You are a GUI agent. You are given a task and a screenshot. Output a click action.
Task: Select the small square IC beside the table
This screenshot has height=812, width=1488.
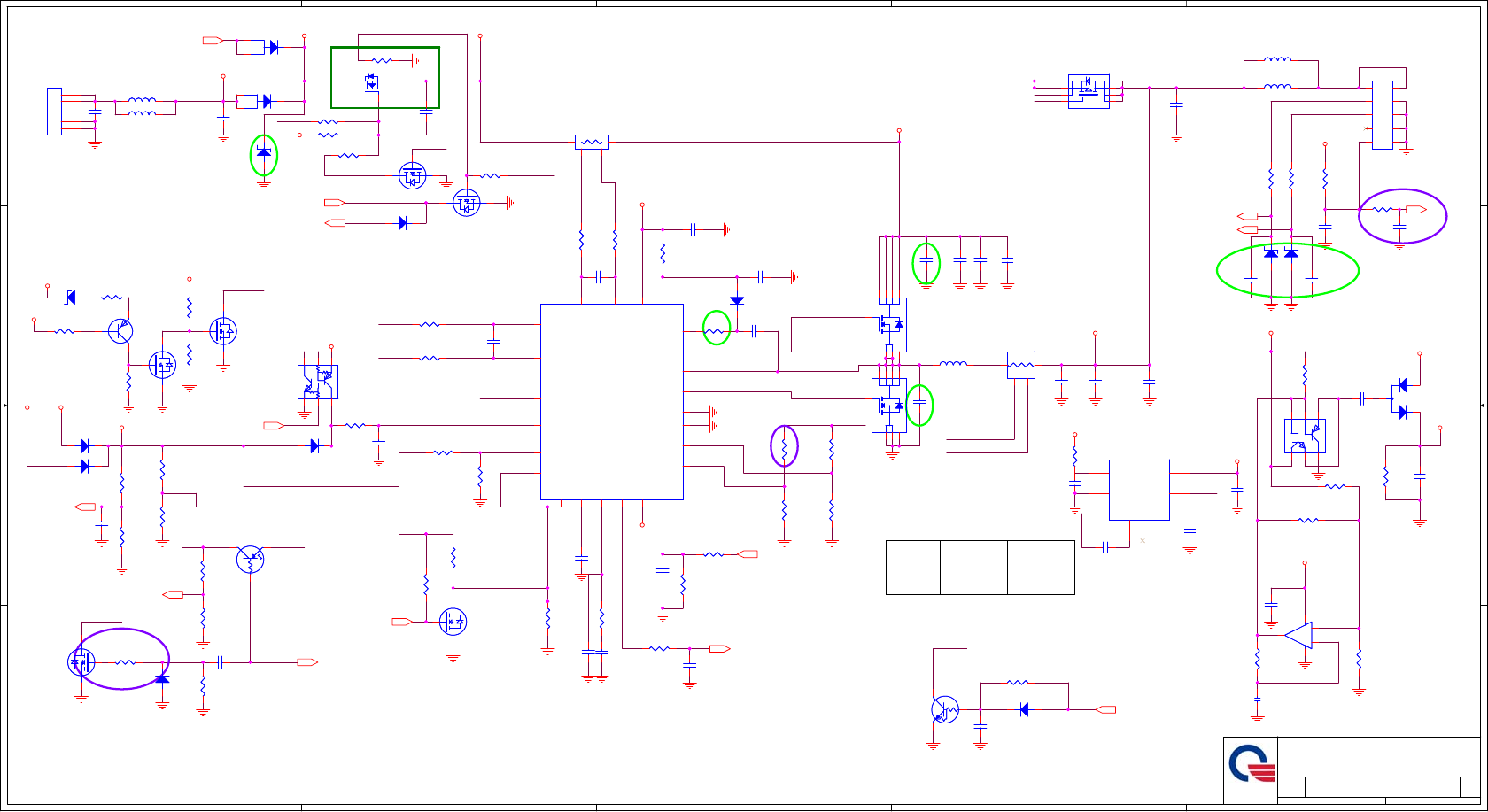(x=1139, y=490)
